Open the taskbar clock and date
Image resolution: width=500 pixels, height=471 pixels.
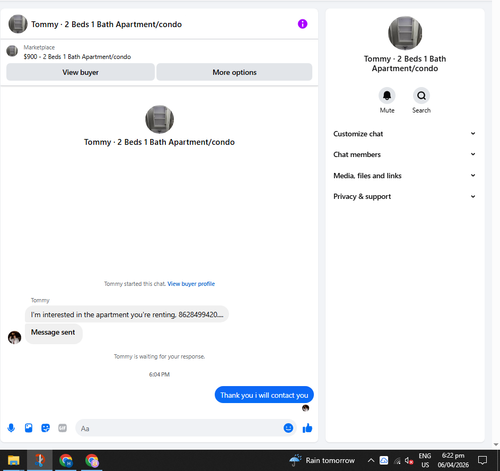pos(453,460)
